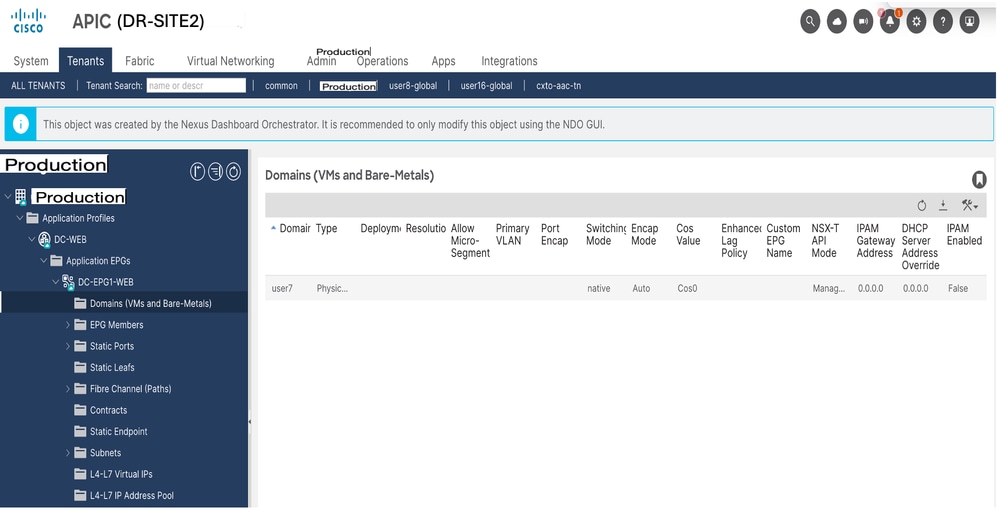
Task: Expand the Static Ports node
Action: point(68,346)
